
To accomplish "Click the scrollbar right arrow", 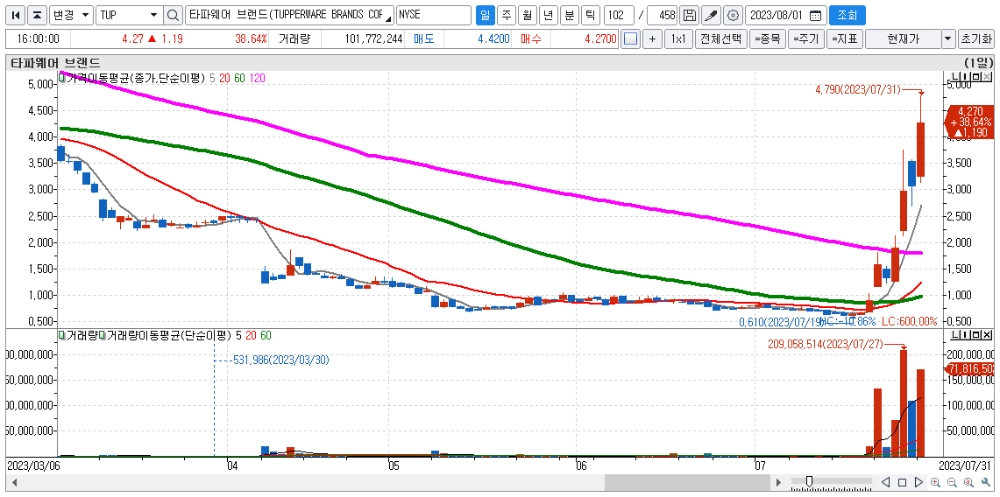I will [777, 482].
